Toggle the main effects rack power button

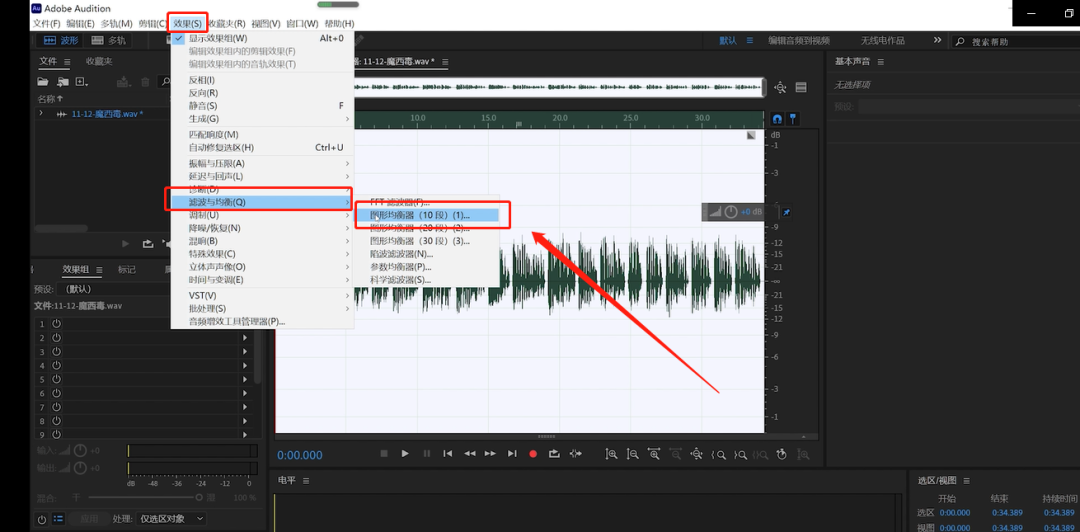click(42, 518)
